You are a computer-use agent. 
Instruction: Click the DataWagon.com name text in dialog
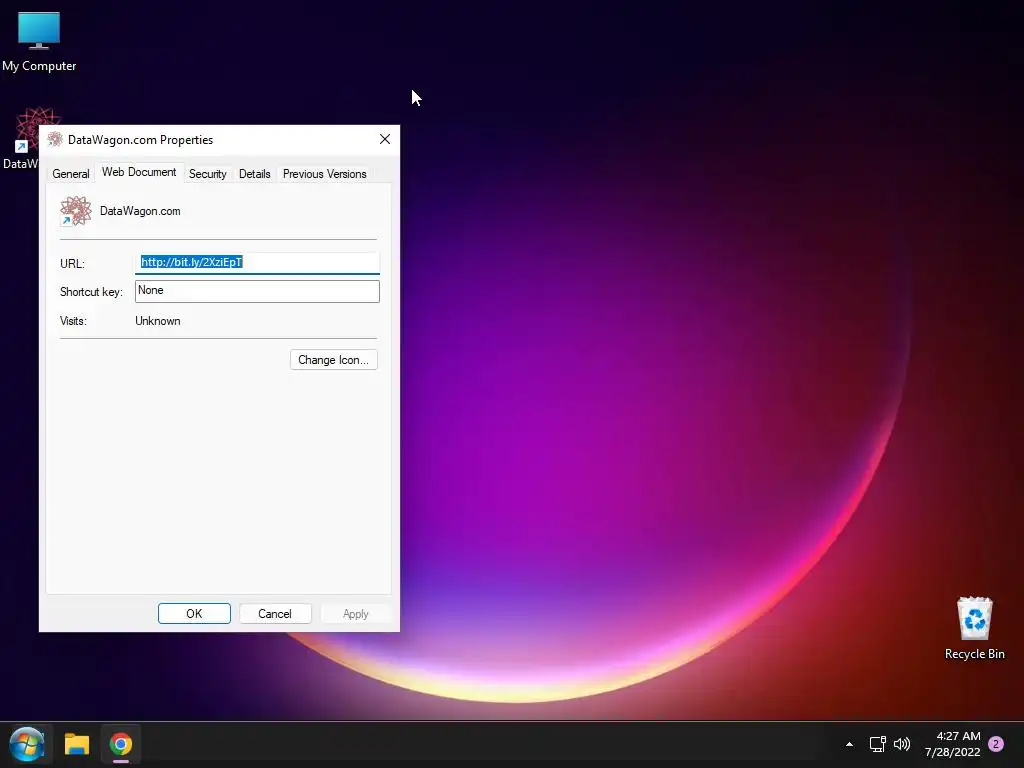(x=140, y=211)
